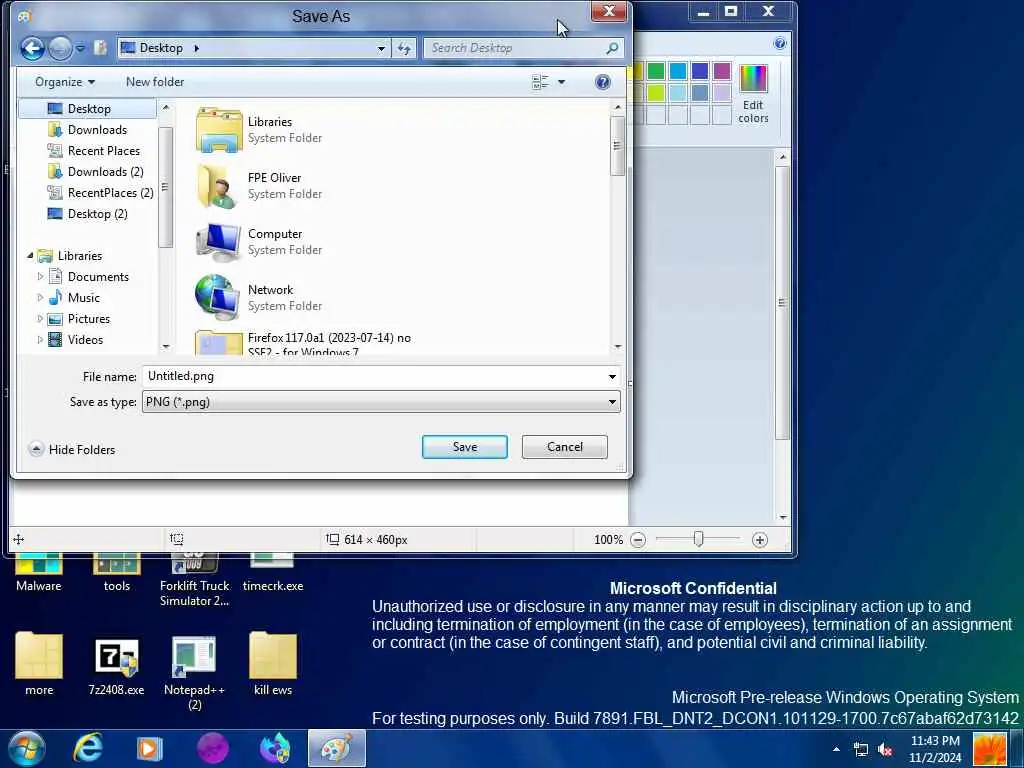Click the muted volume tray icon
The height and width of the screenshot is (768, 1024).
(885, 750)
